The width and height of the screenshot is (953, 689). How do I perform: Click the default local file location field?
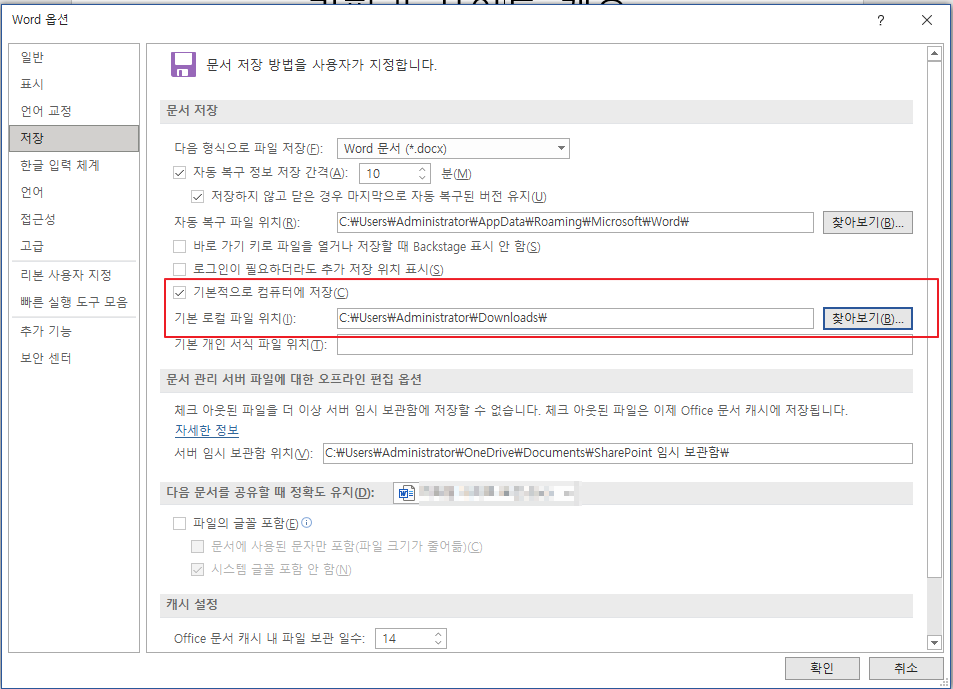[575, 318]
